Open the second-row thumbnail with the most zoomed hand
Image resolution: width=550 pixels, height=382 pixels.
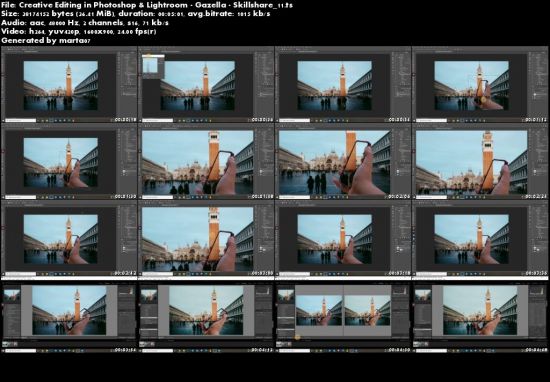(343, 161)
